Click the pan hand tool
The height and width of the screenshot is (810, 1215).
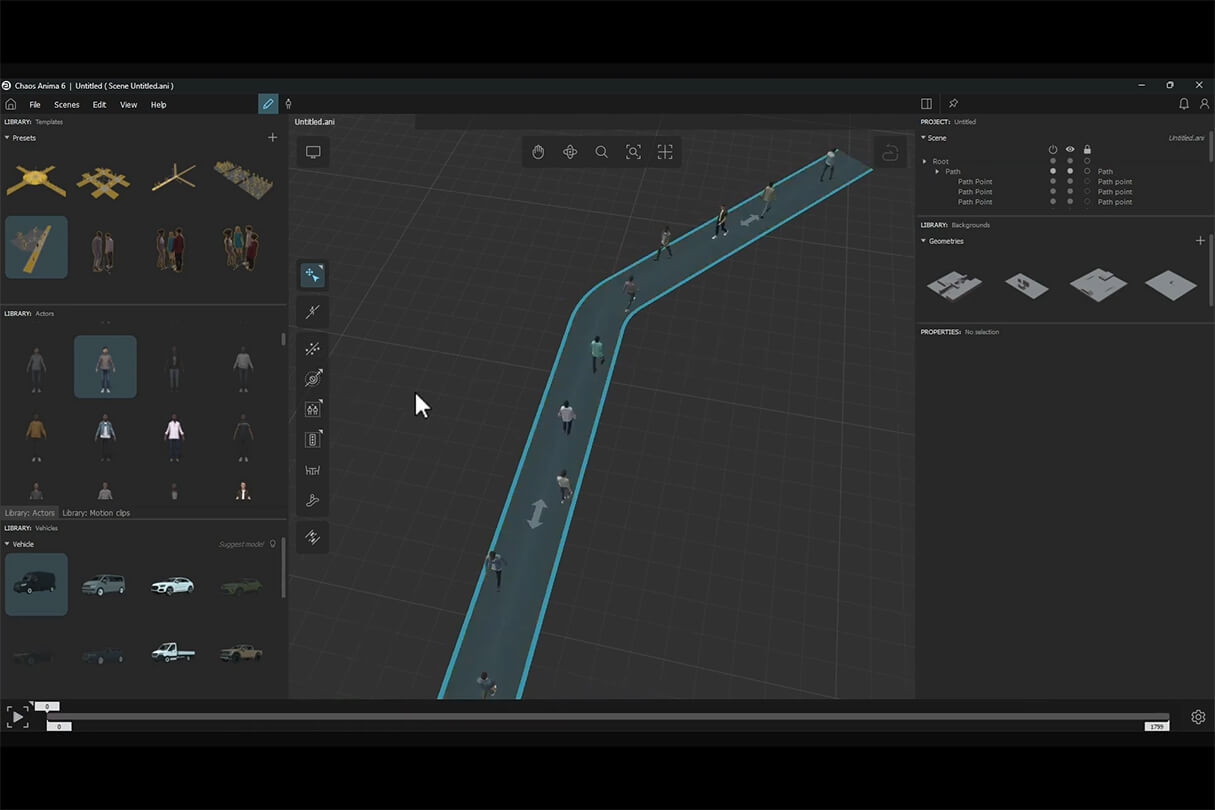coord(538,152)
